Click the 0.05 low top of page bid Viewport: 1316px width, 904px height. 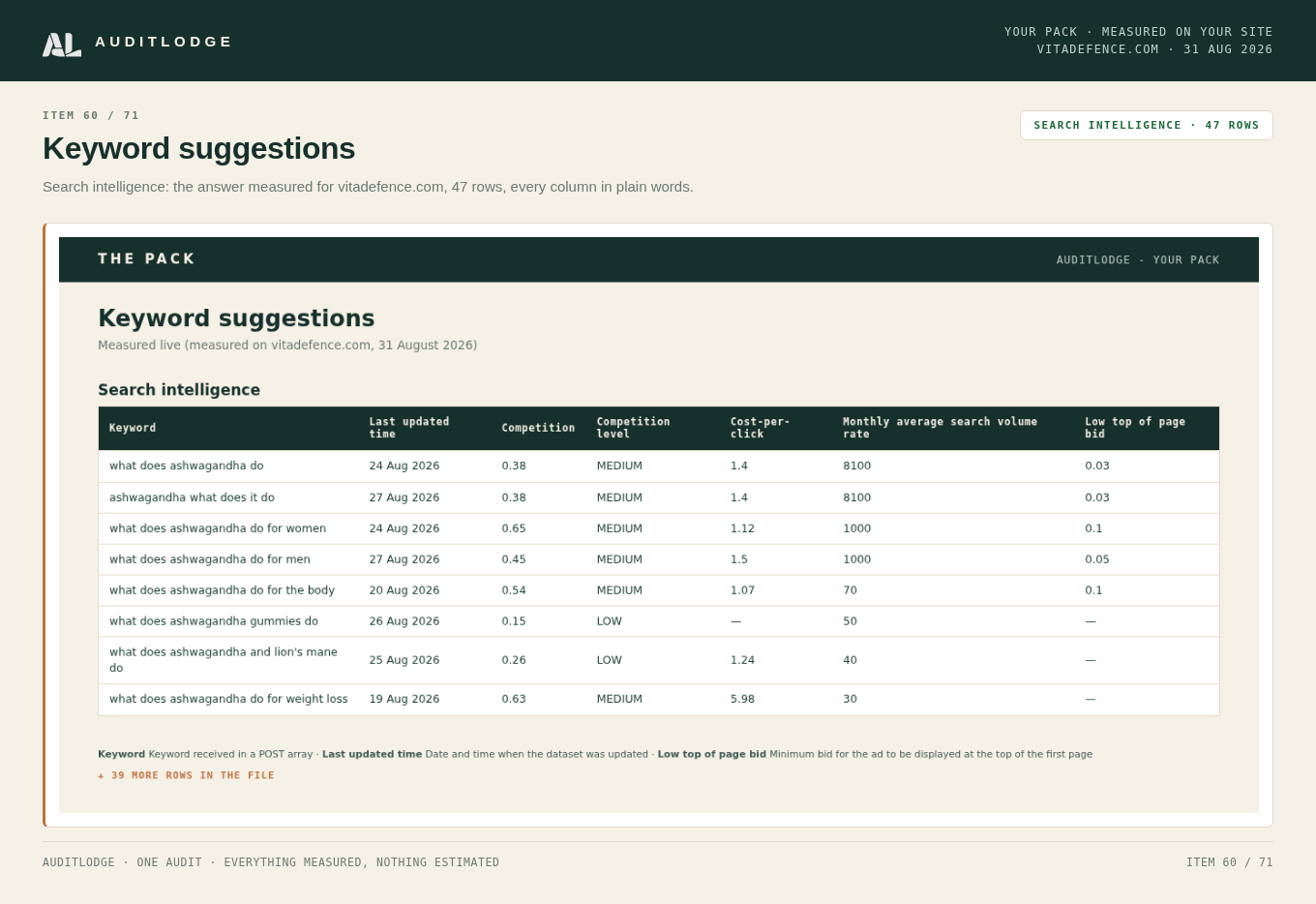point(1097,559)
